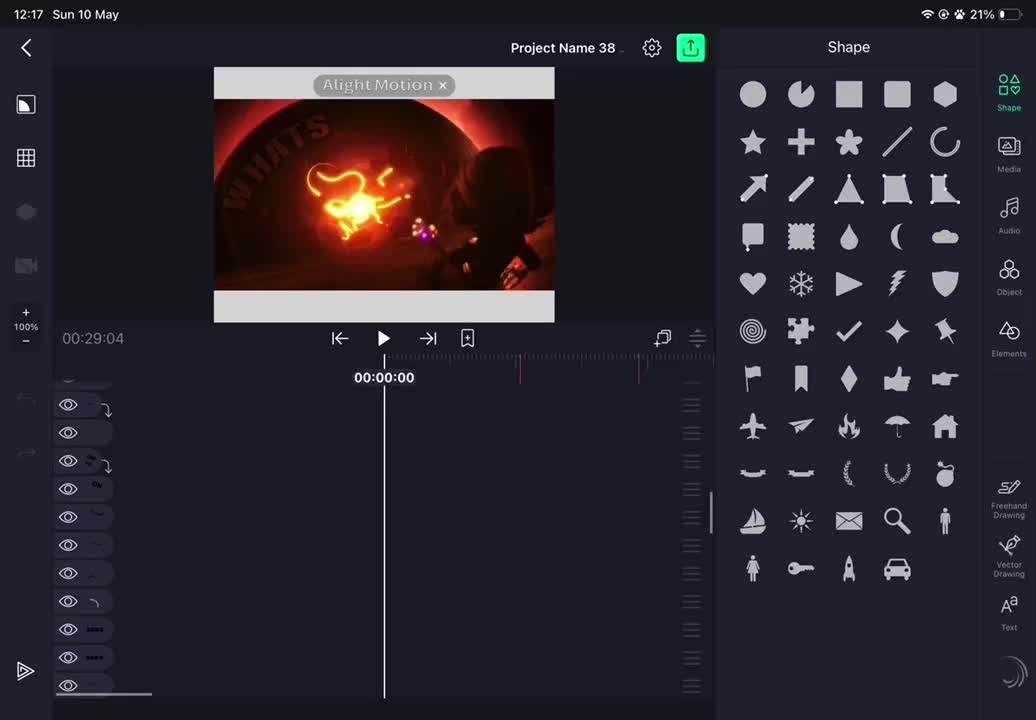
Task: Insert the airplane shape
Action: tap(753, 426)
